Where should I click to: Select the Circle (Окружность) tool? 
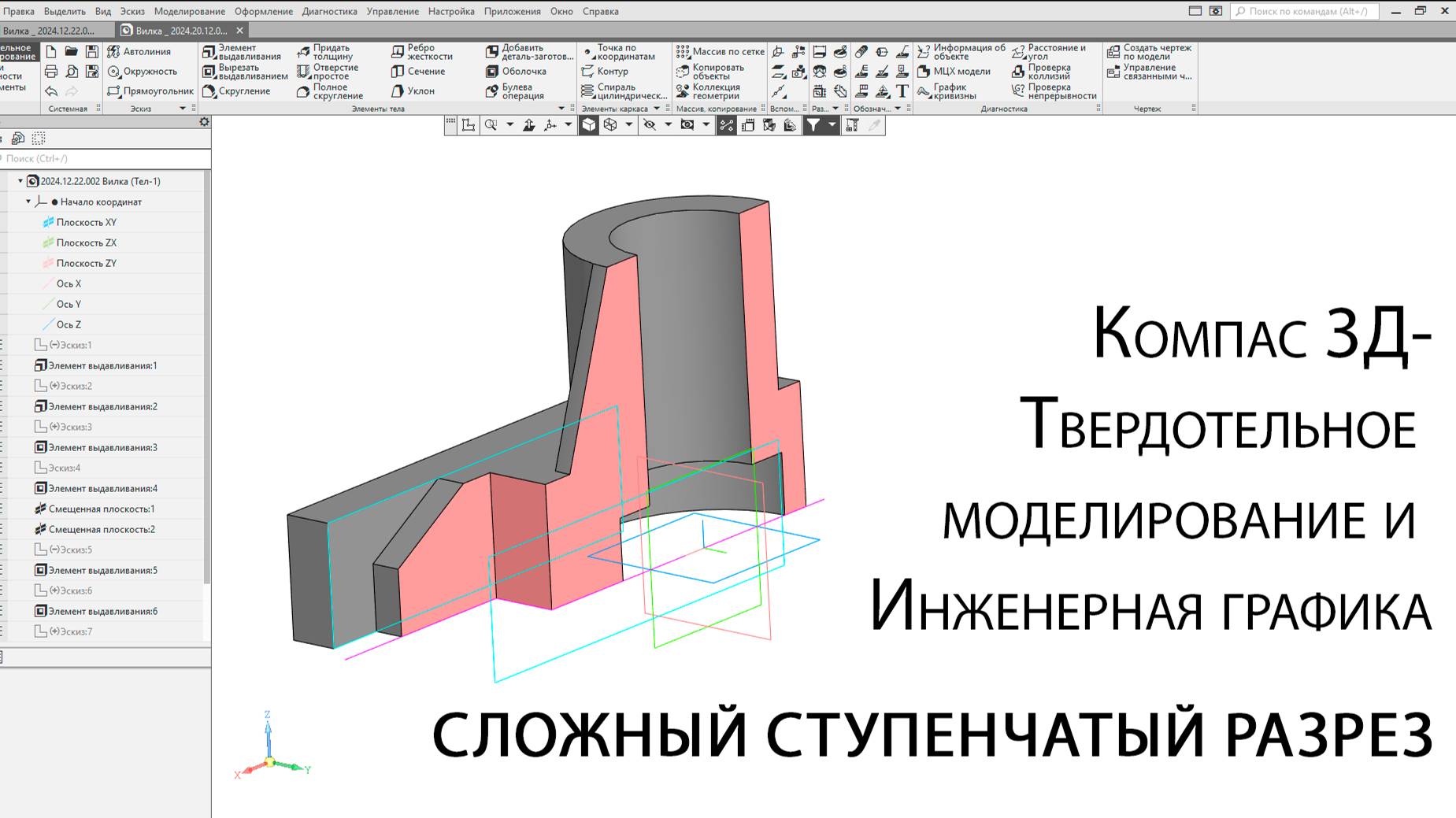(x=143, y=72)
